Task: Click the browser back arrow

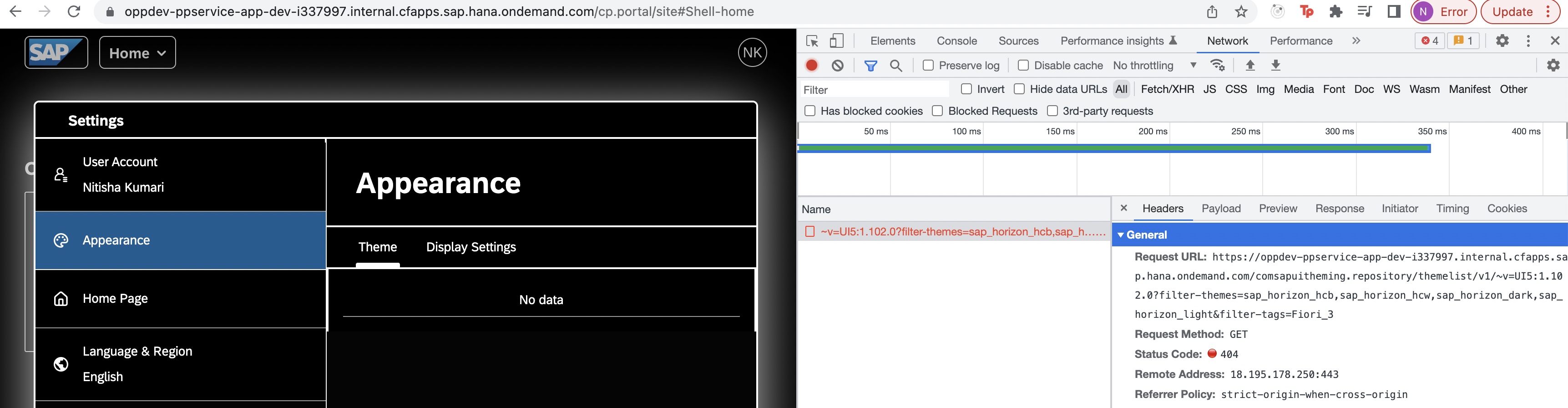Action: click(x=16, y=11)
